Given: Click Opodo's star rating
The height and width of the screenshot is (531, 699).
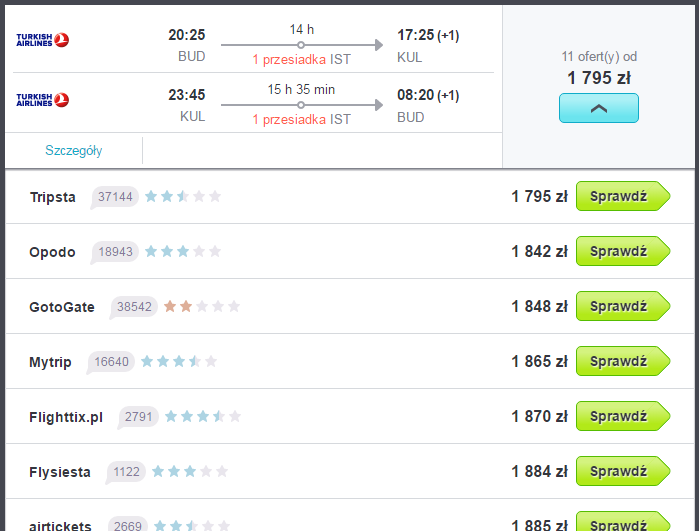Looking at the screenshot, I should pyautogui.click(x=183, y=251).
